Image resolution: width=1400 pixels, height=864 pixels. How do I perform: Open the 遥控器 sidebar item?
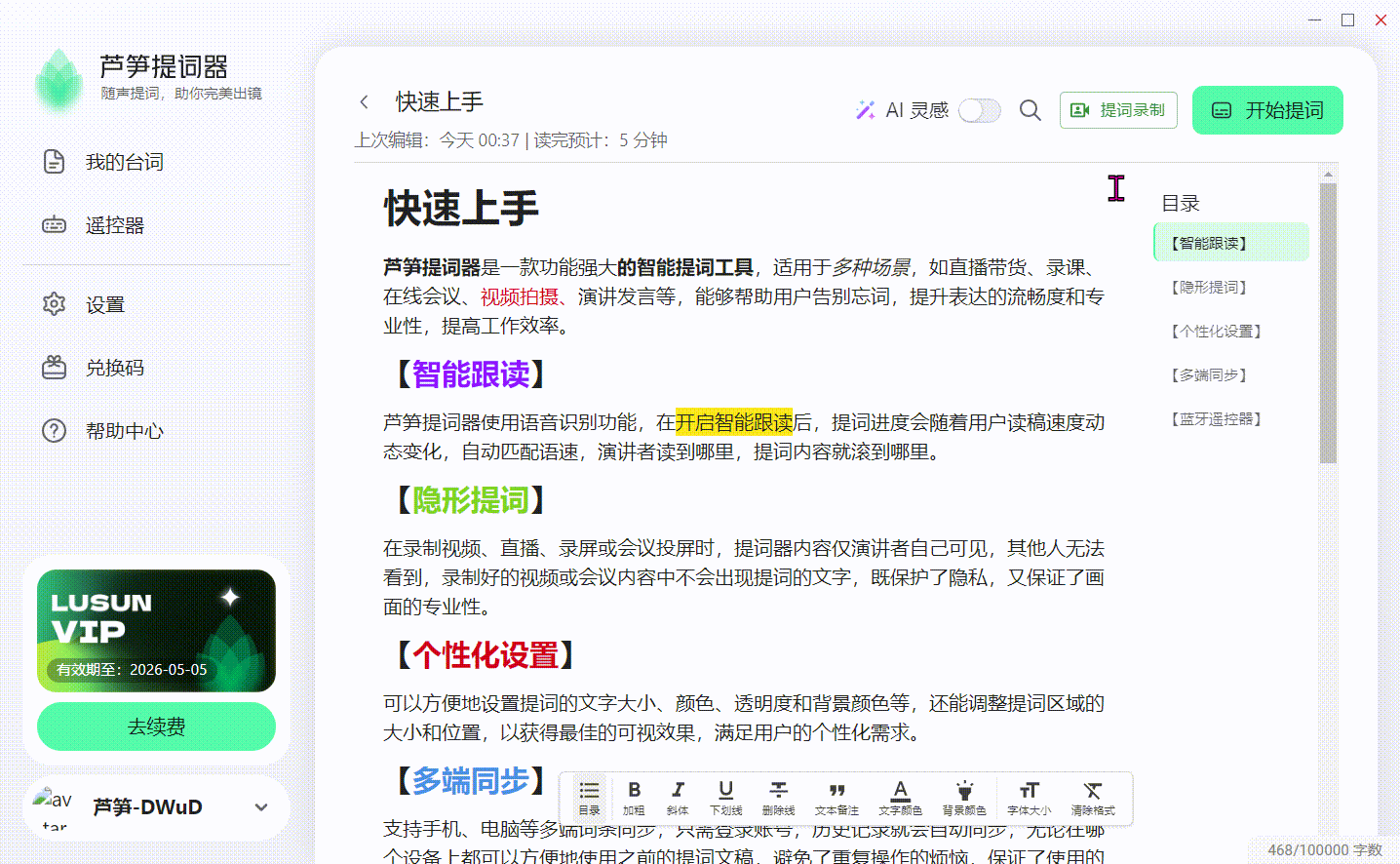114,225
